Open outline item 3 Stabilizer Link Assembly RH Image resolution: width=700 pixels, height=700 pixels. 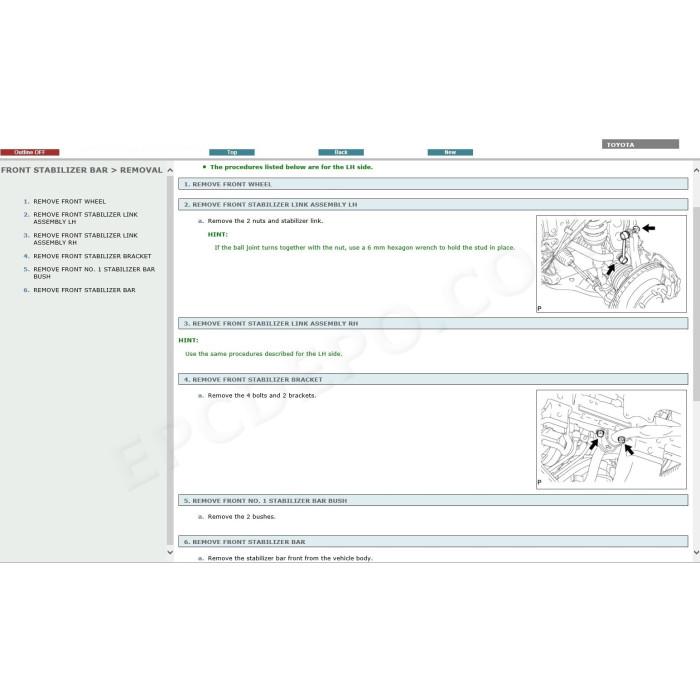click(85, 239)
